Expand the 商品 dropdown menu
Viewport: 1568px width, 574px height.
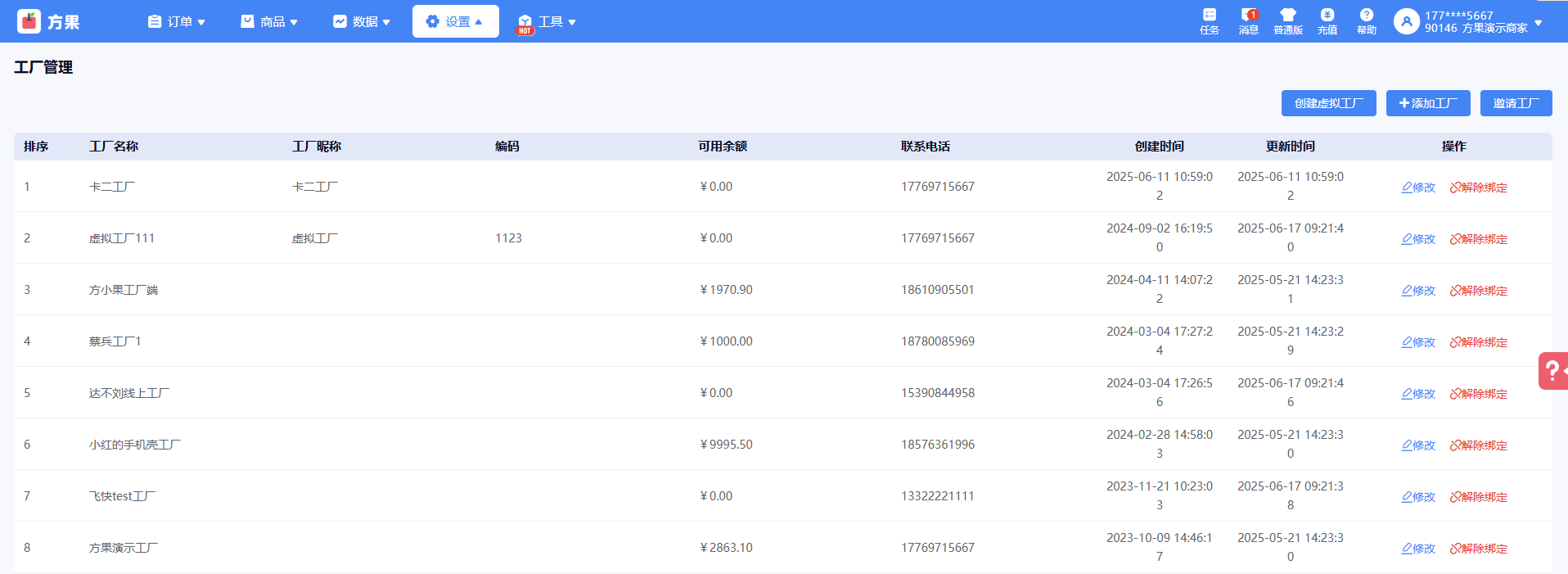pyautogui.click(x=269, y=22)
